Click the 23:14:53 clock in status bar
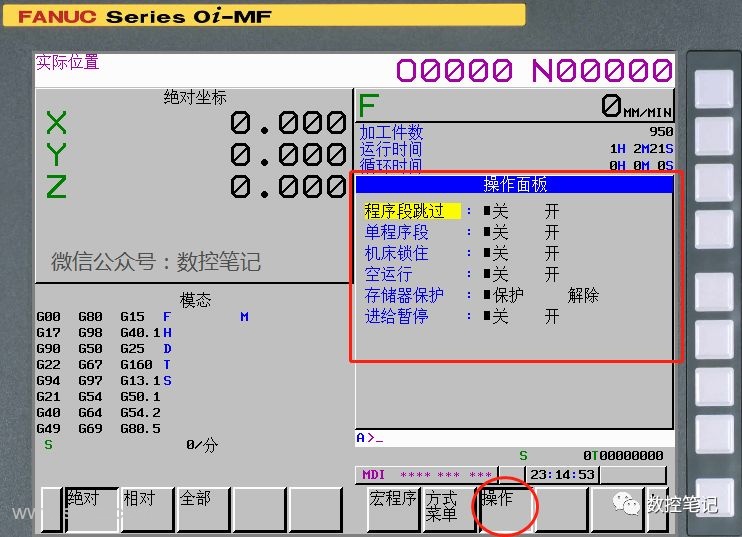Screen dimensions: 742x537 (x=562, y=475)
